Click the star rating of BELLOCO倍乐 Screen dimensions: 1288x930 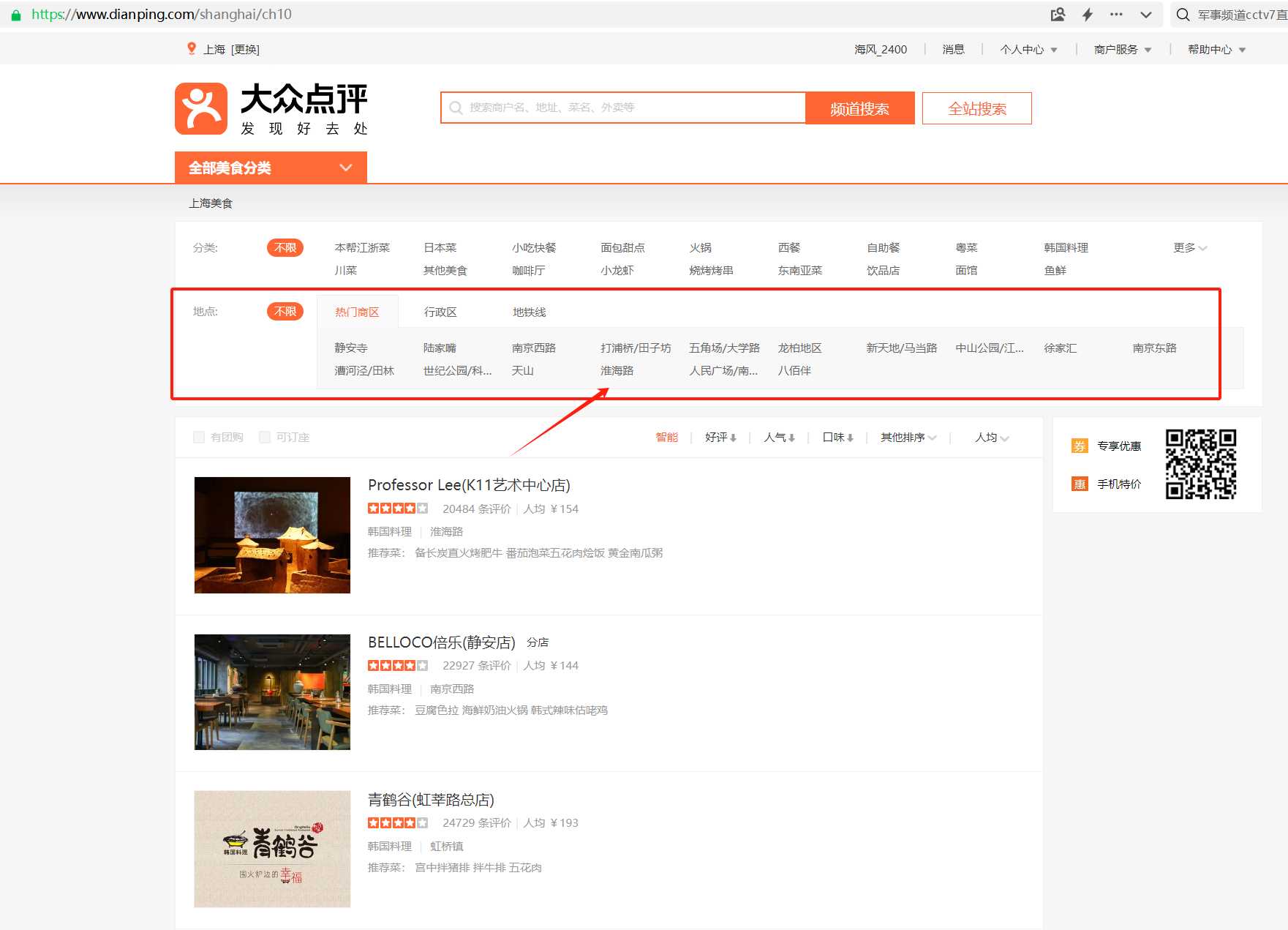[398, 665]
